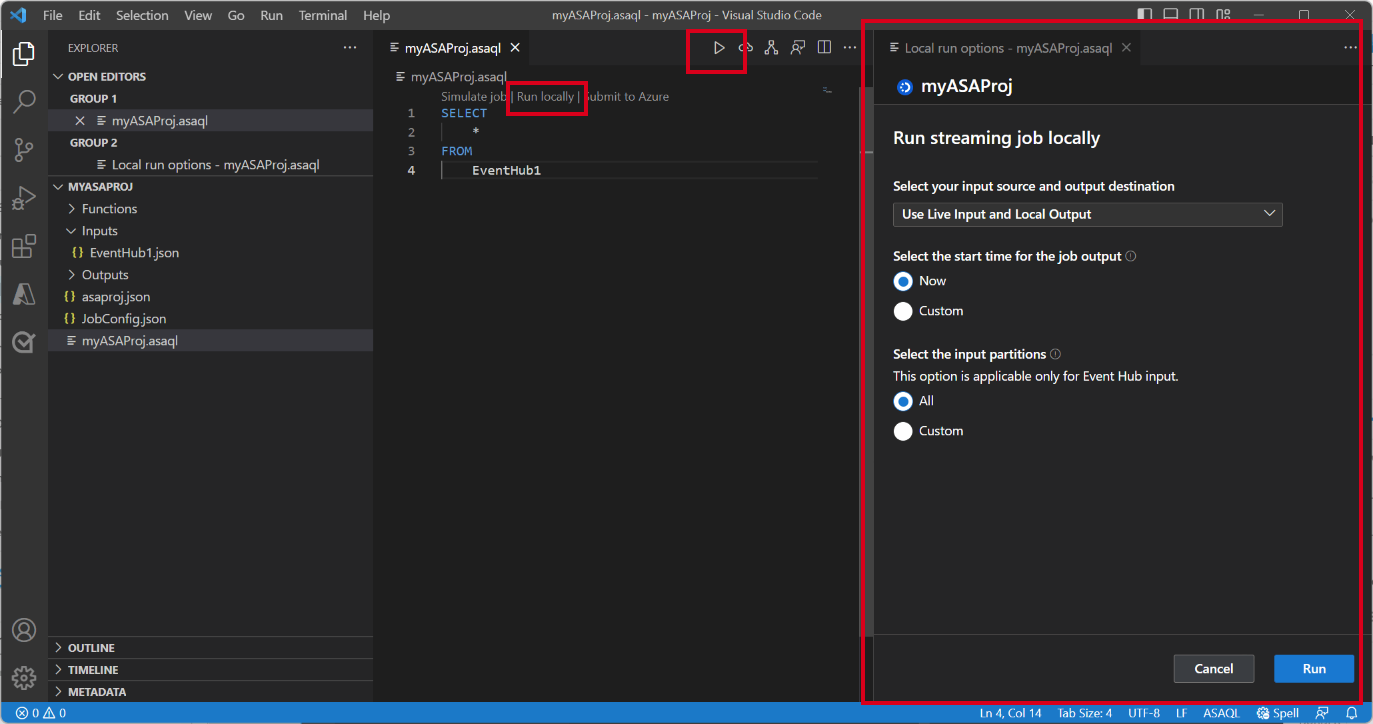Click the Spell checker indicator in the status bar
Image resolution: width=1373 pixels, height=724 pixels.
[1279, 713]
